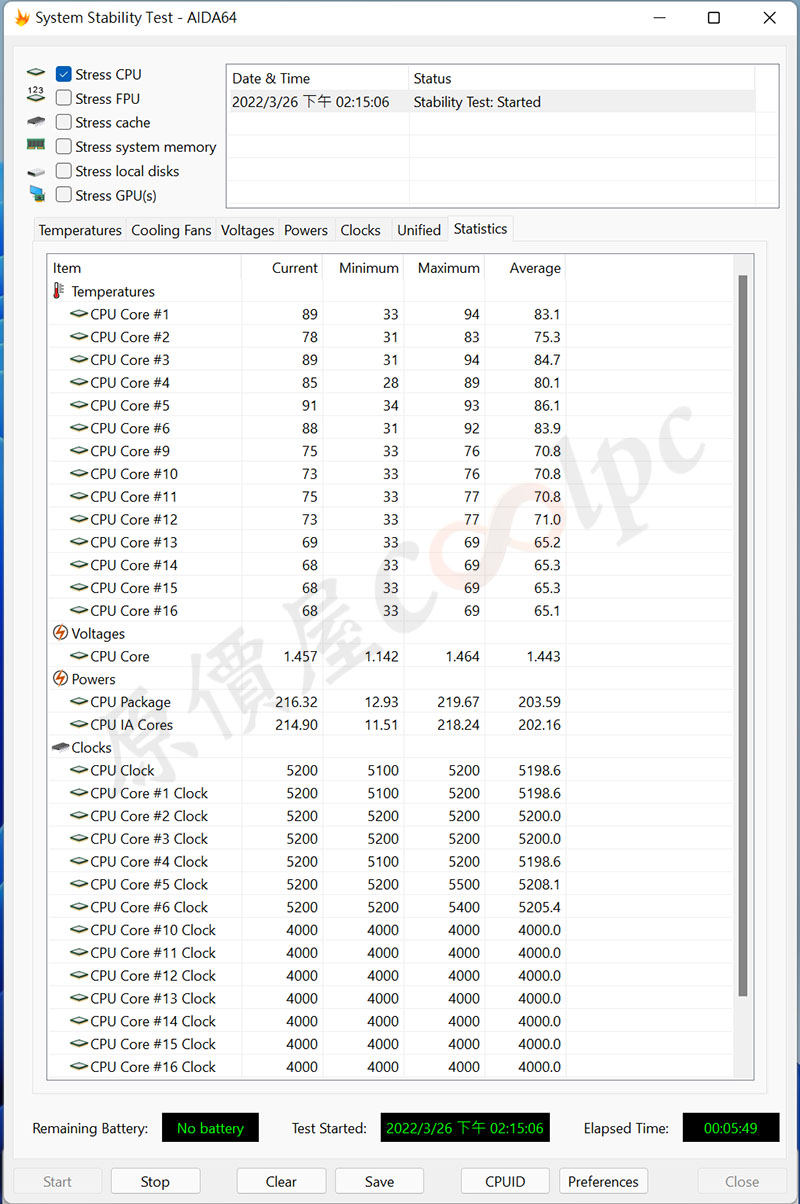Click the Maximum column header

(444, 268)
